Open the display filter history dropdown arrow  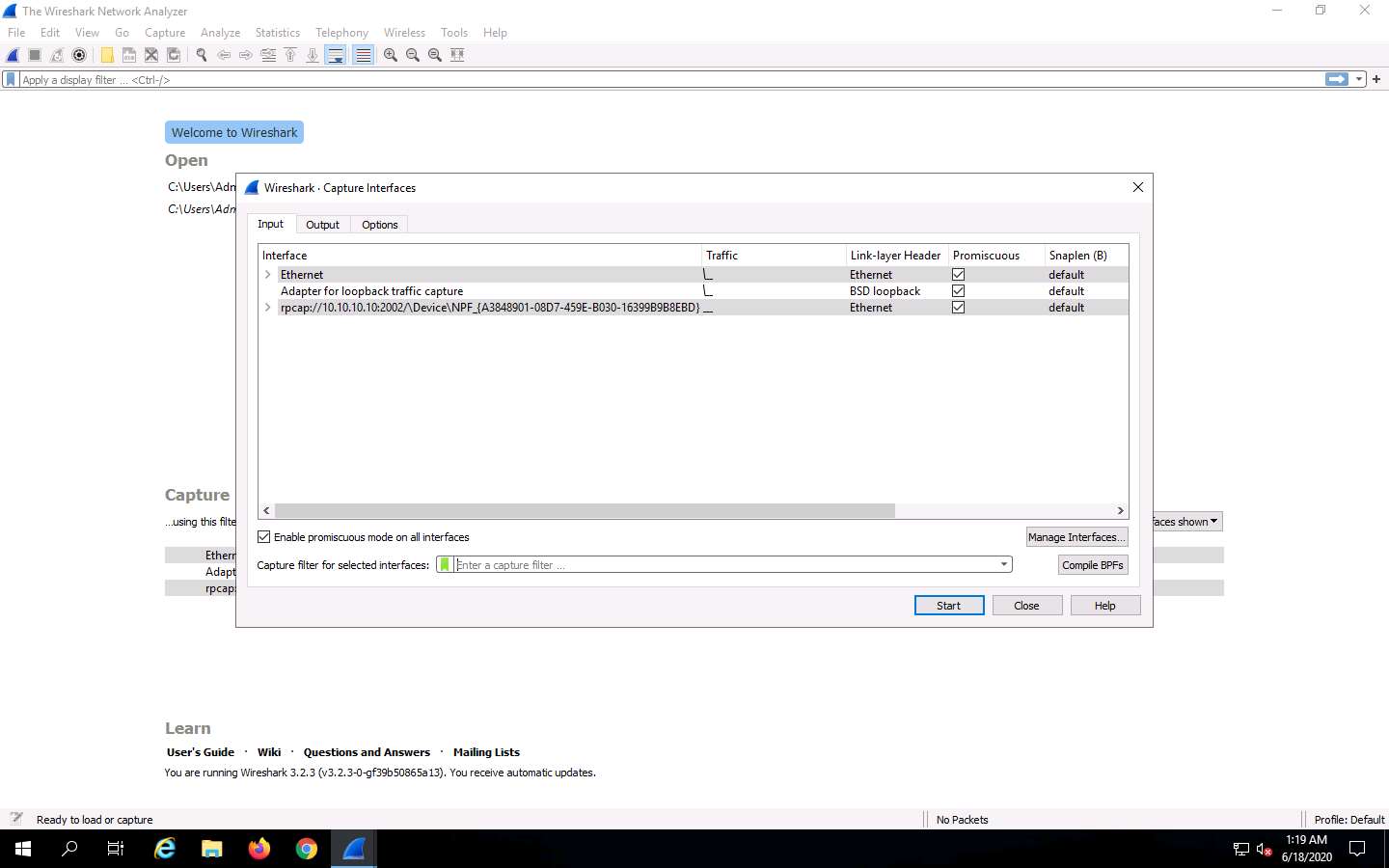click(1359, 79)
